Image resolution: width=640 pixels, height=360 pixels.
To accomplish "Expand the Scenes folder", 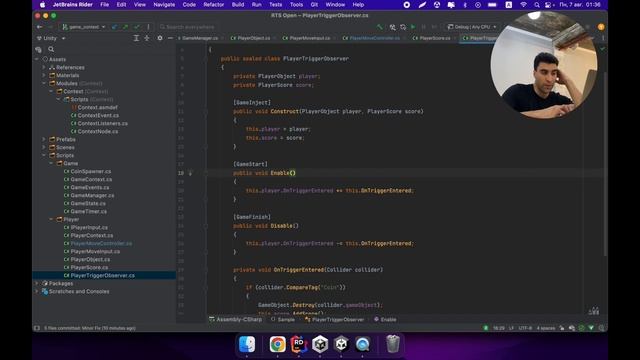I will (44, 147).
